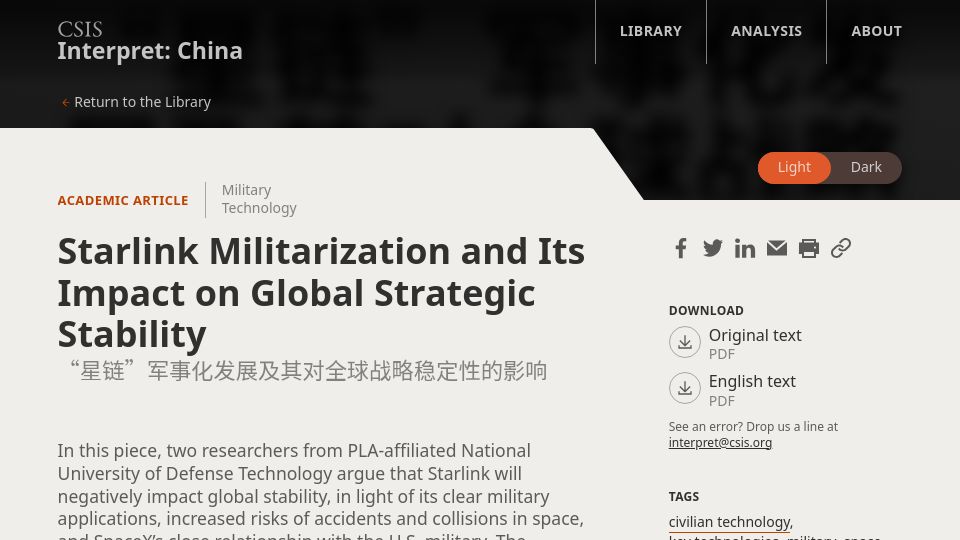Click the TAGS section heading

pyautogui.click(x=684, y=497)
